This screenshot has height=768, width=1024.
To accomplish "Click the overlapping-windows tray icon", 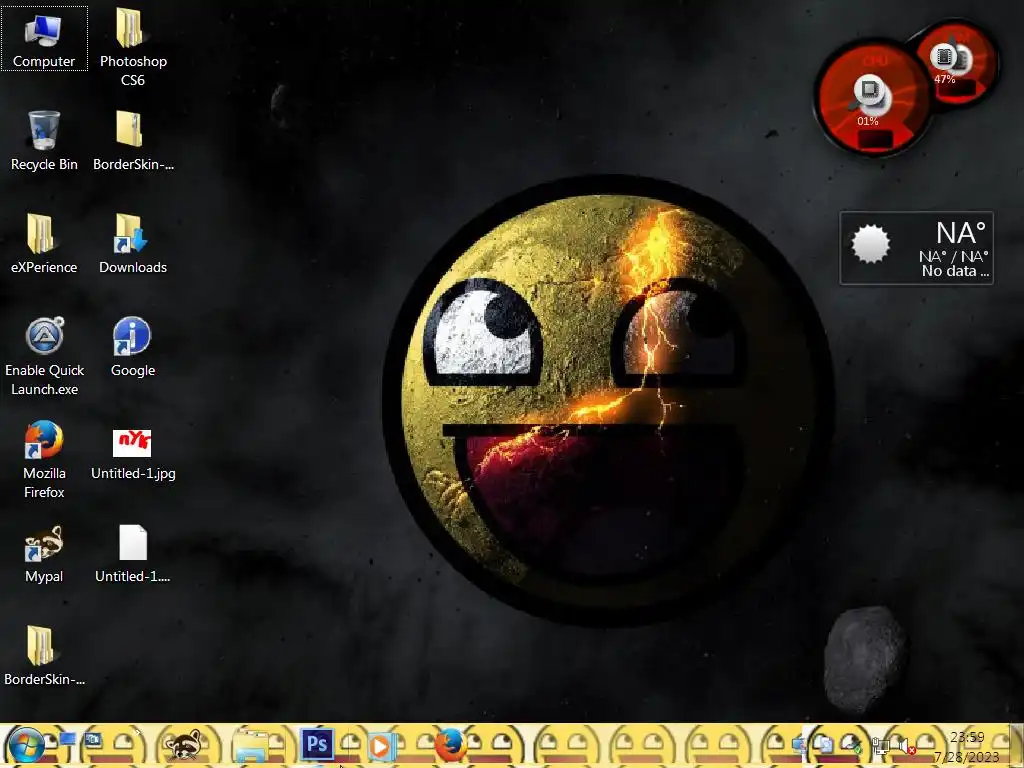I will [x=824, y=745].
